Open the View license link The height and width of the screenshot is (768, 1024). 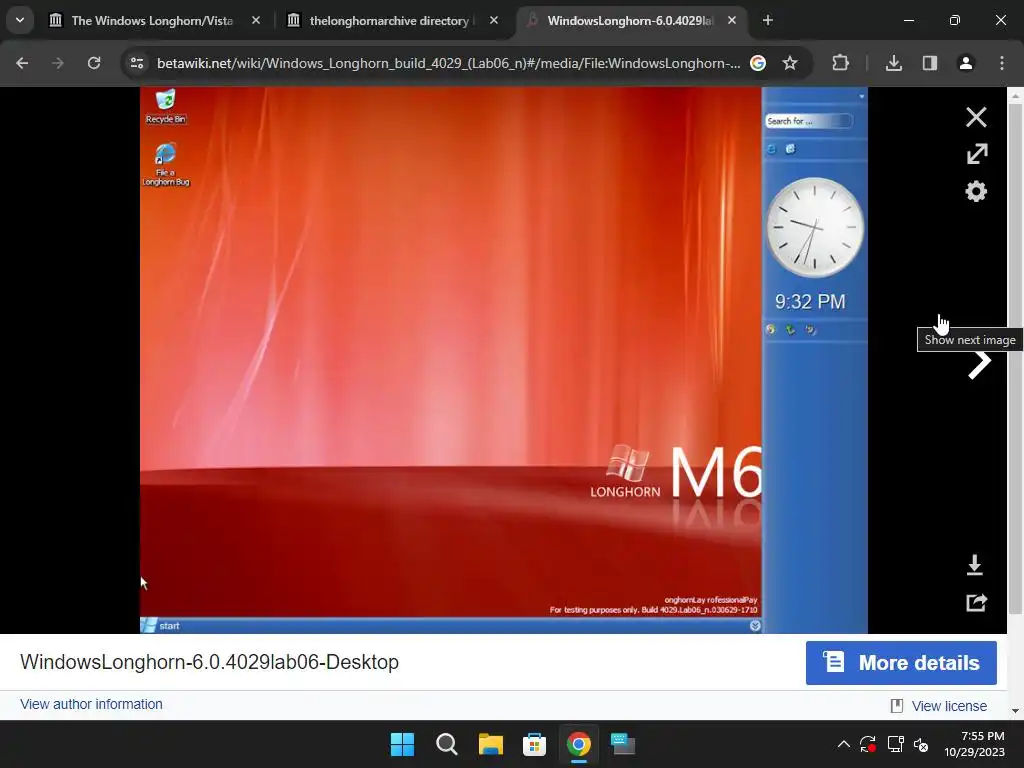click(x=949, y=706)
